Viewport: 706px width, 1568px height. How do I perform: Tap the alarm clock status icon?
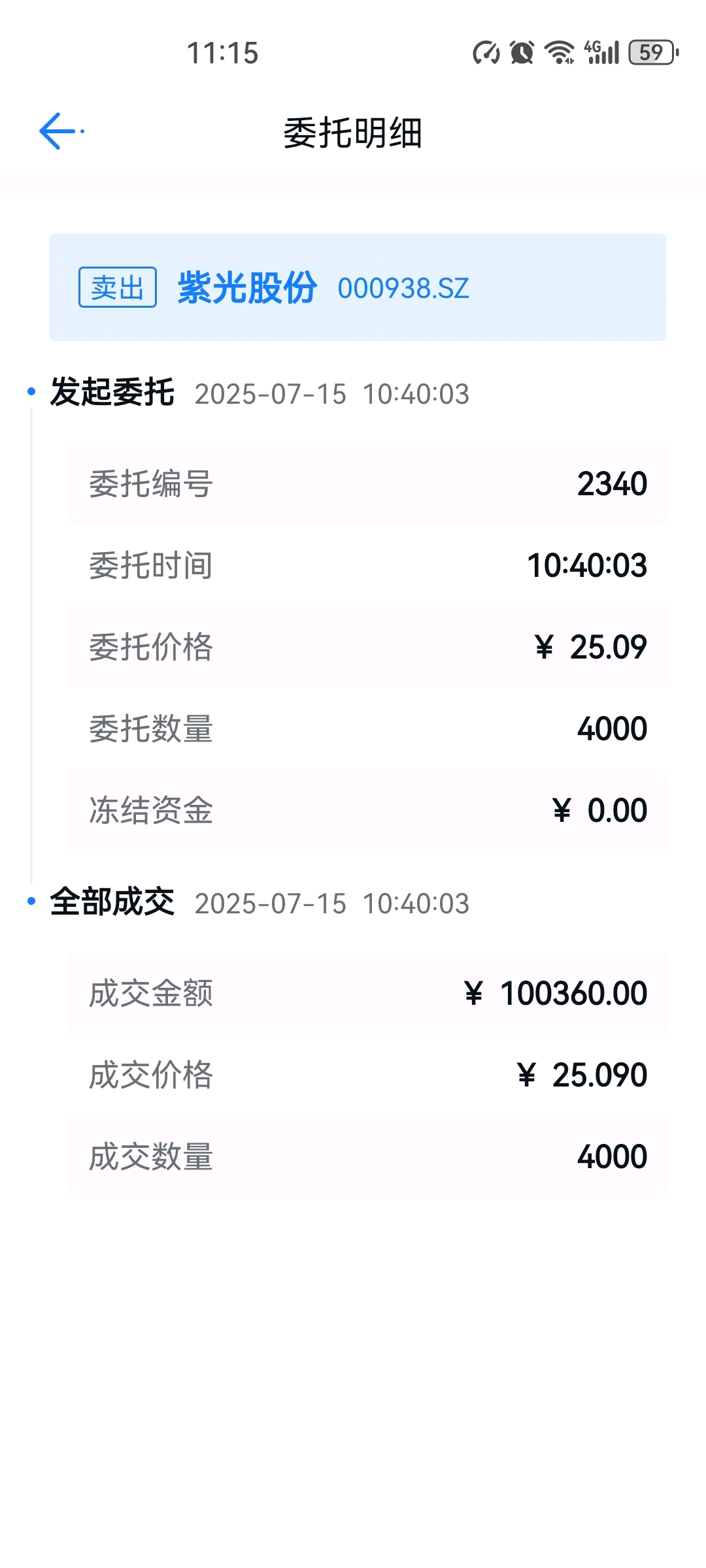522,53
